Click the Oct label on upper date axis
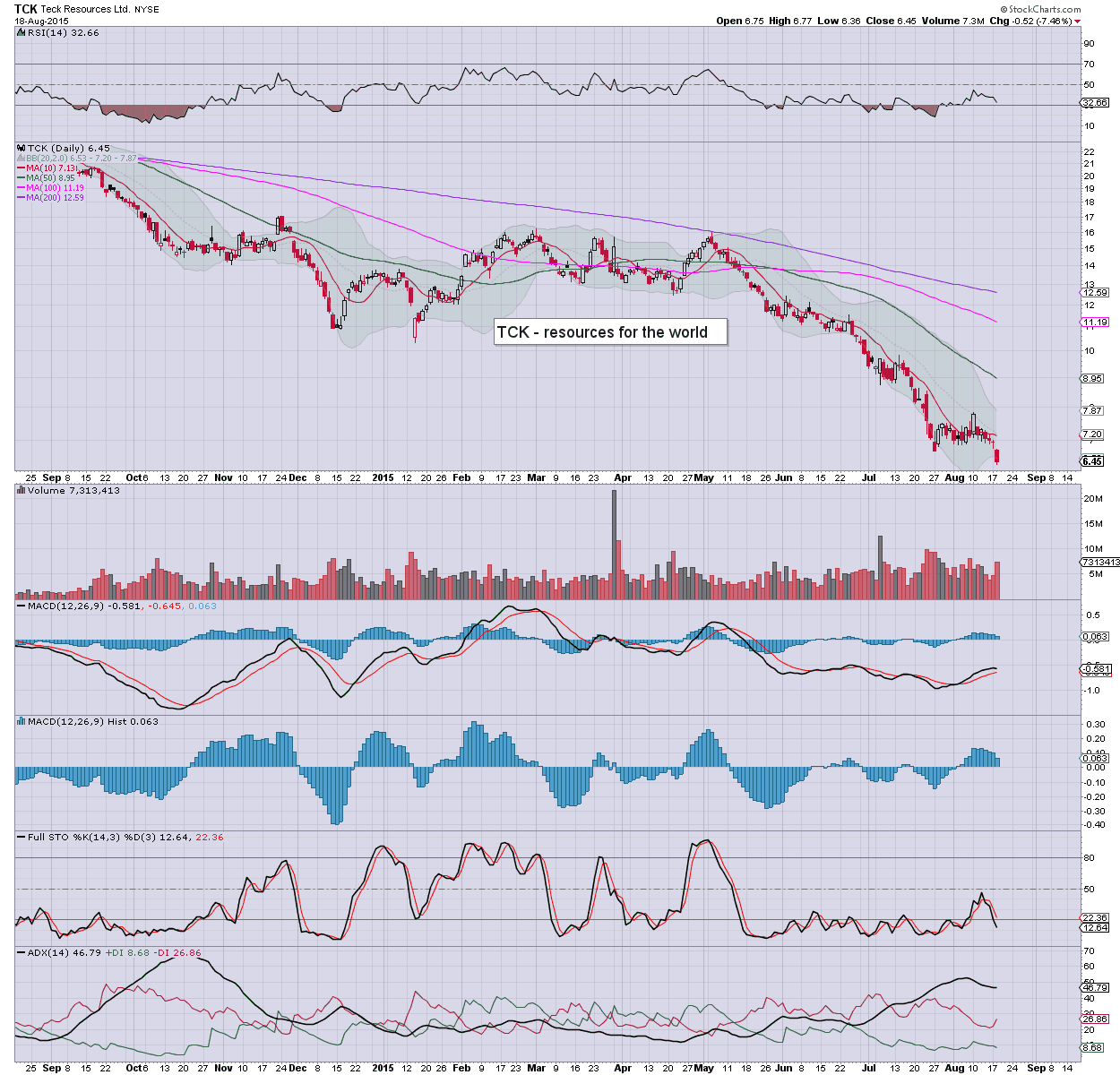The height and width of the screenshot is (1075, 1120). 135,477
